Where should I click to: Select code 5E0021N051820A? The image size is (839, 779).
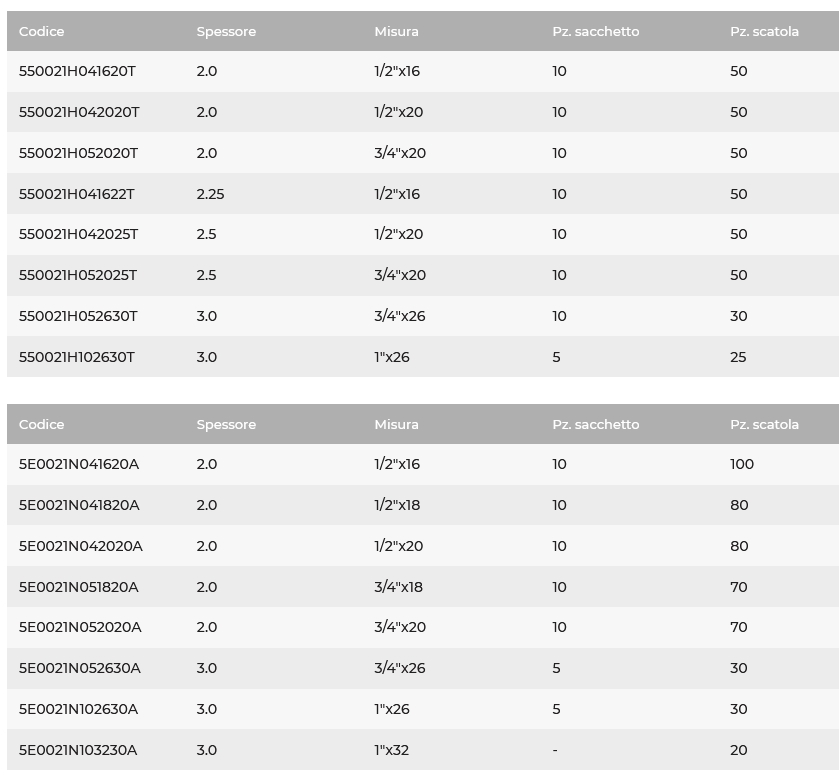tap(79, 587)
